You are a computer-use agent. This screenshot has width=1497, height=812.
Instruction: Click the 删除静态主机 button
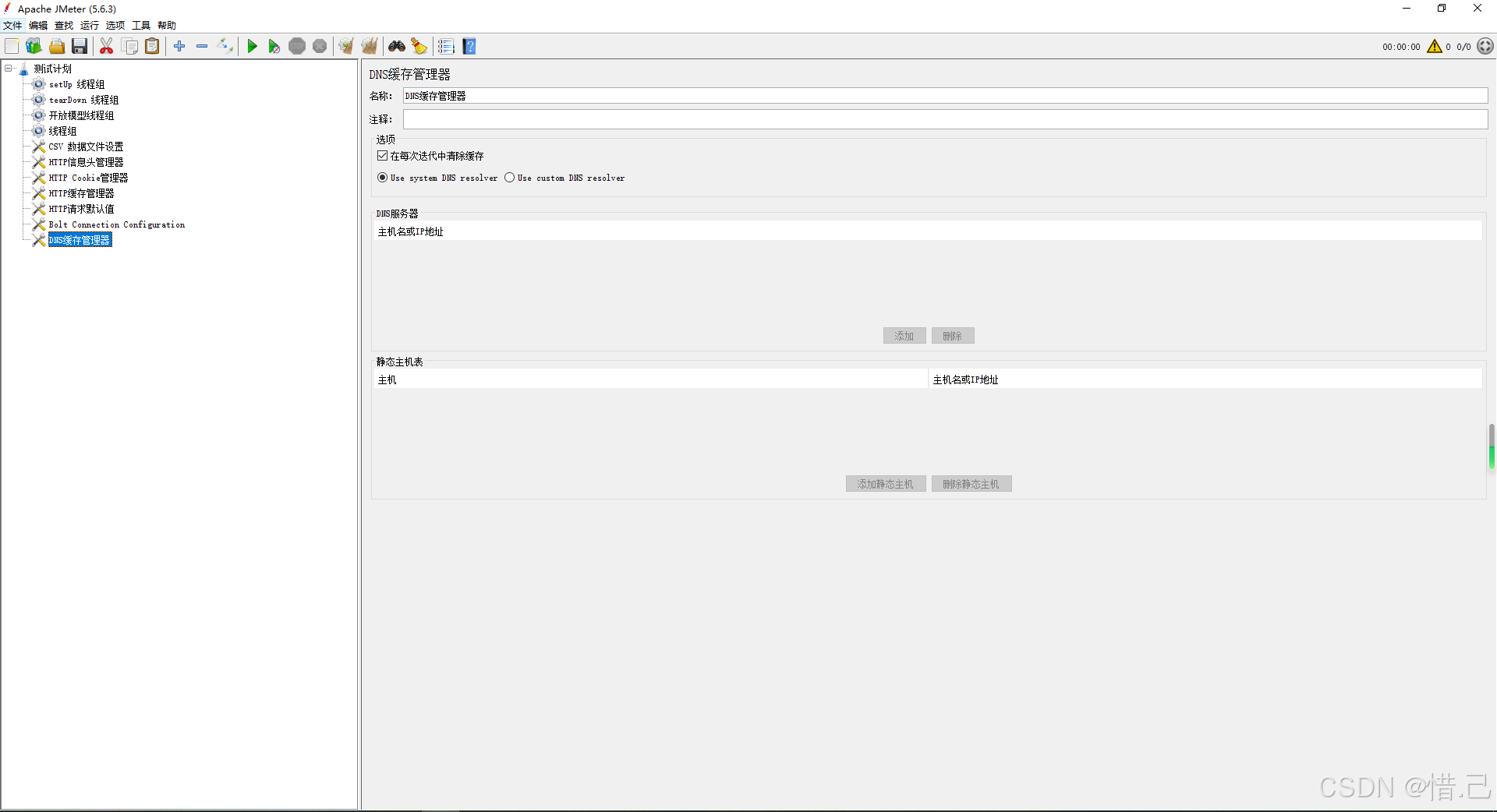(971, 484)
